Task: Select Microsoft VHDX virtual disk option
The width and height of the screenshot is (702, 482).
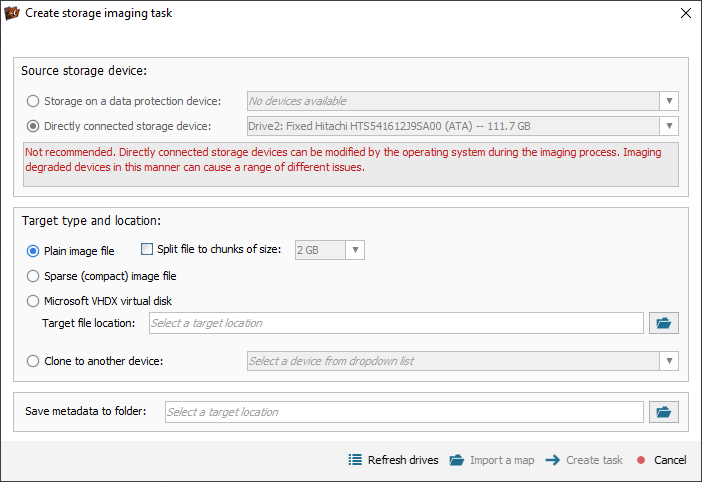Action: pos(33,301)
